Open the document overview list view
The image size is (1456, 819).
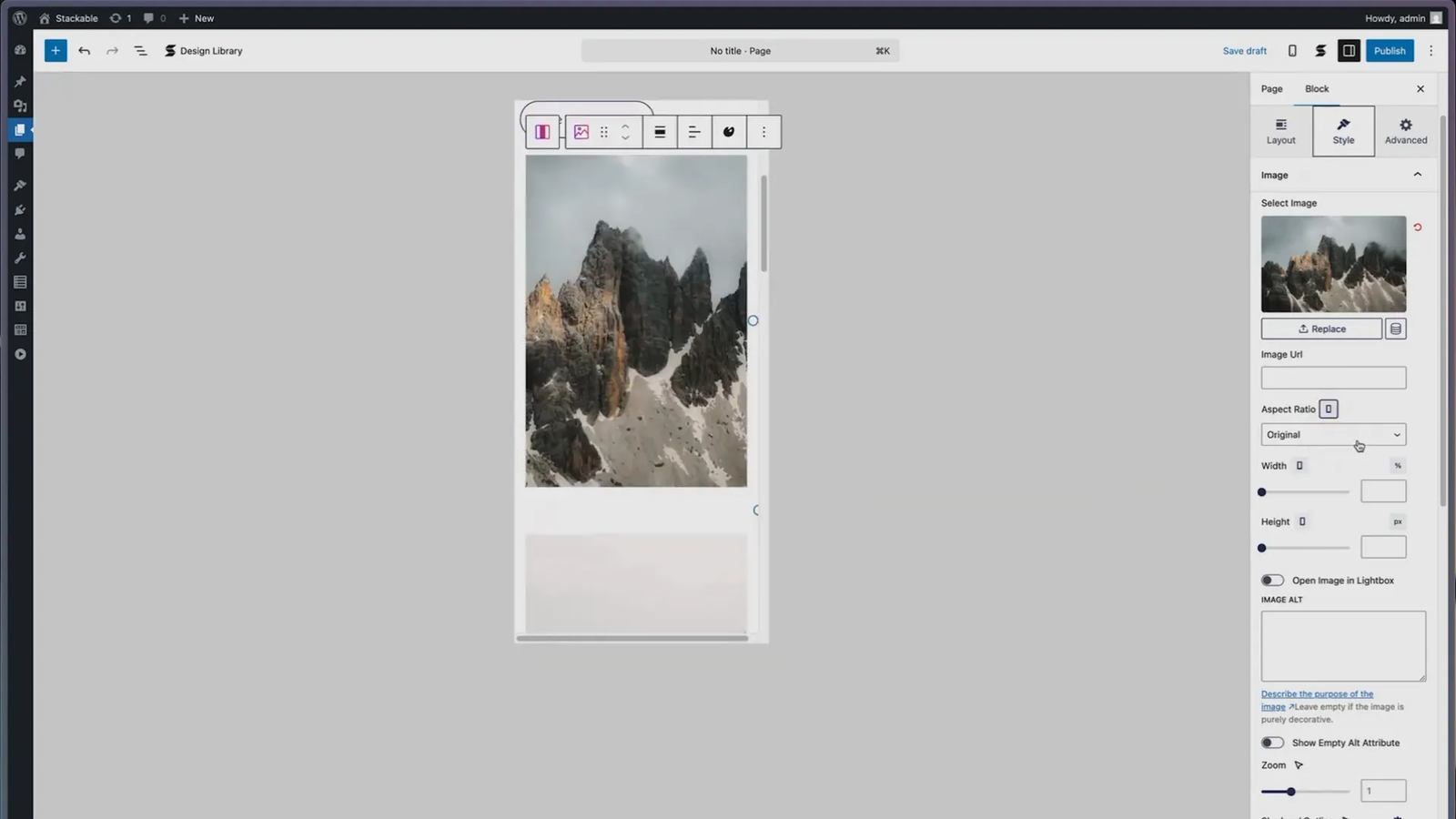coord(140,51)
